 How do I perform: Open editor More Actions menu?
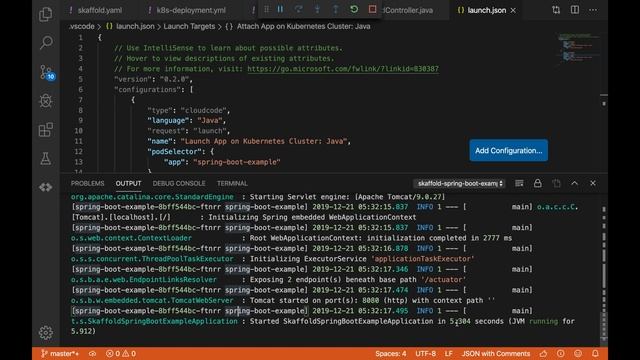[593, 10]
